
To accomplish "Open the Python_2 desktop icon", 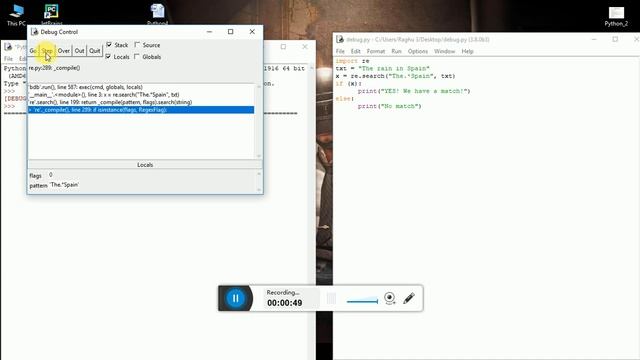I will click(616, 16).
